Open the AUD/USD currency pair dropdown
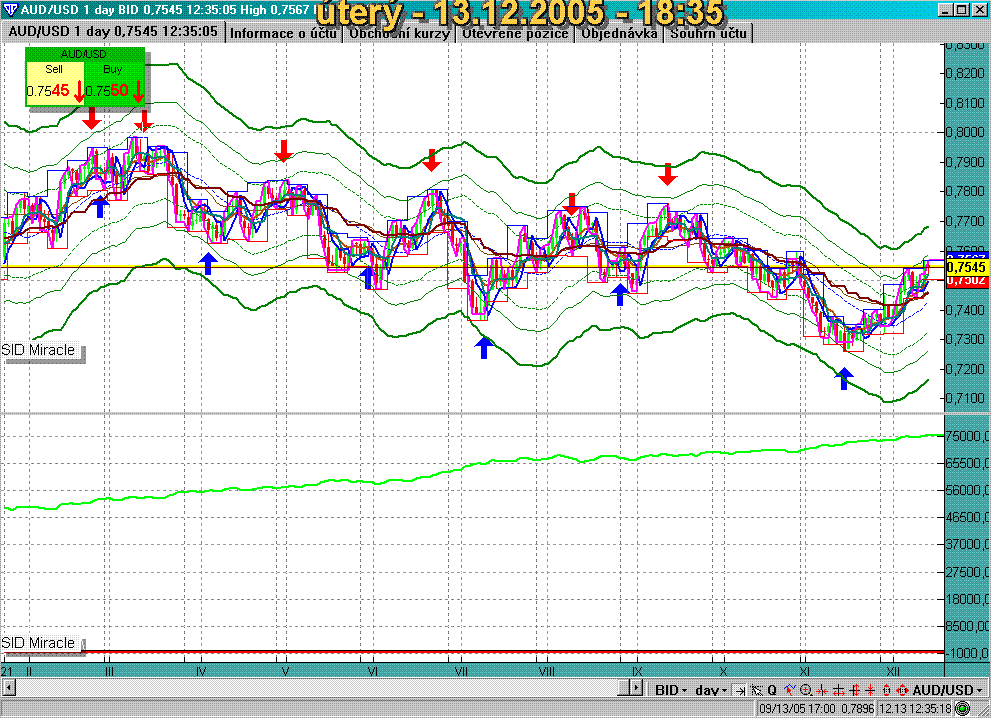Image resolution: width=991 pixels, height=718 pixels. [946, 690]
